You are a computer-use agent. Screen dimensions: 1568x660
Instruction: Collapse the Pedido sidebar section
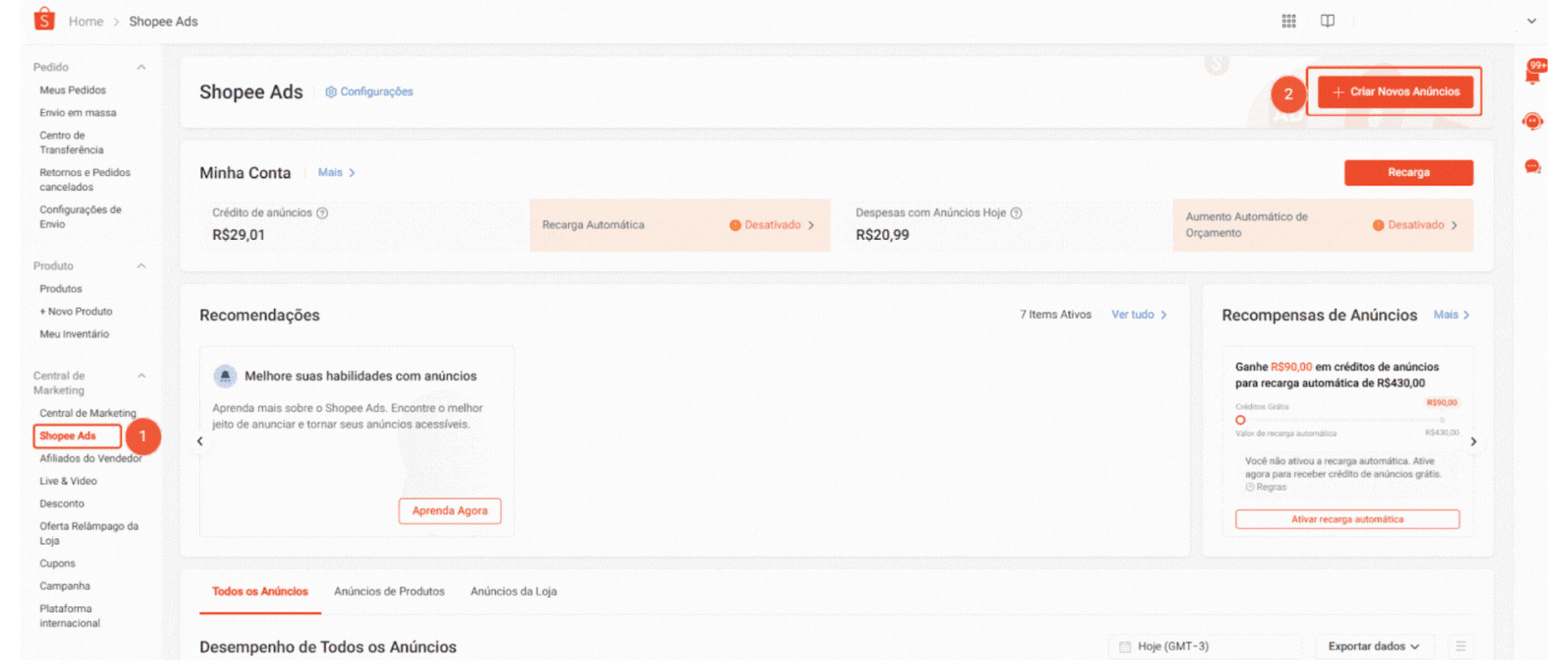pyautogui.click(x=141, y=67)
